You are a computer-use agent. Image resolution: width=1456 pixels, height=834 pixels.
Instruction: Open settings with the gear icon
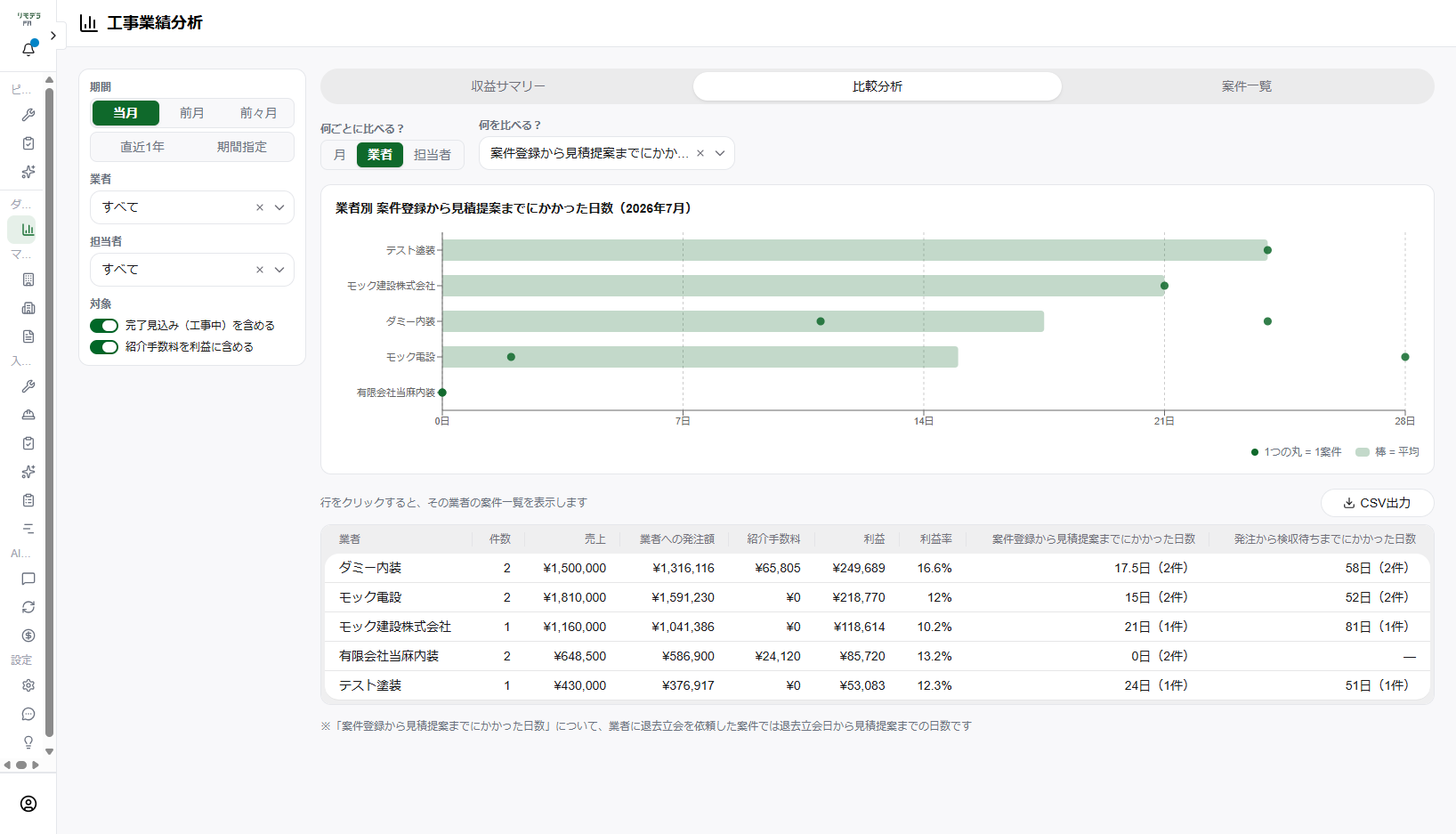[x=28, y=685]
